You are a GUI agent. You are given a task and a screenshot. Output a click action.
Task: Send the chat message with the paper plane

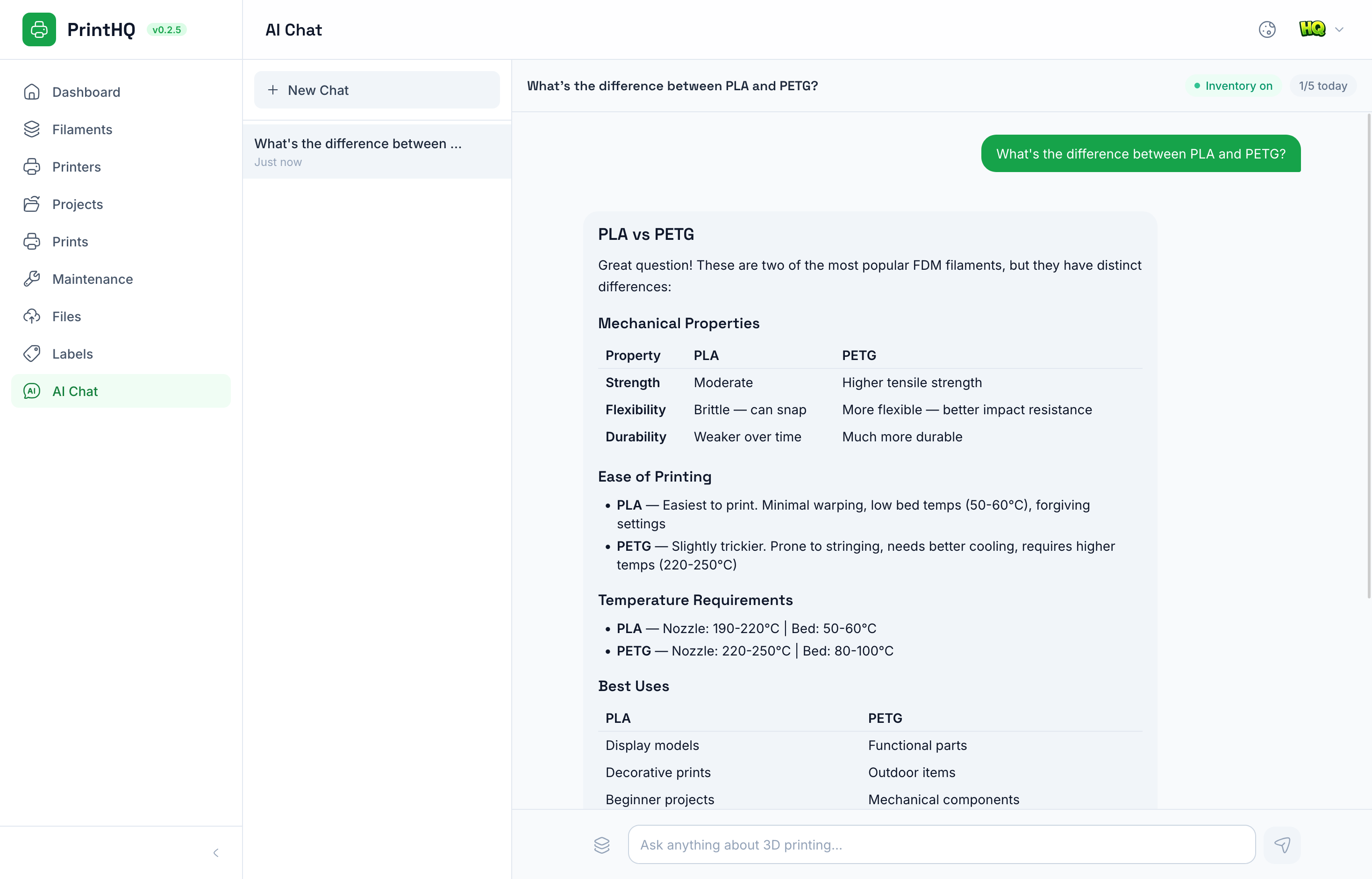click(1282, 845)
